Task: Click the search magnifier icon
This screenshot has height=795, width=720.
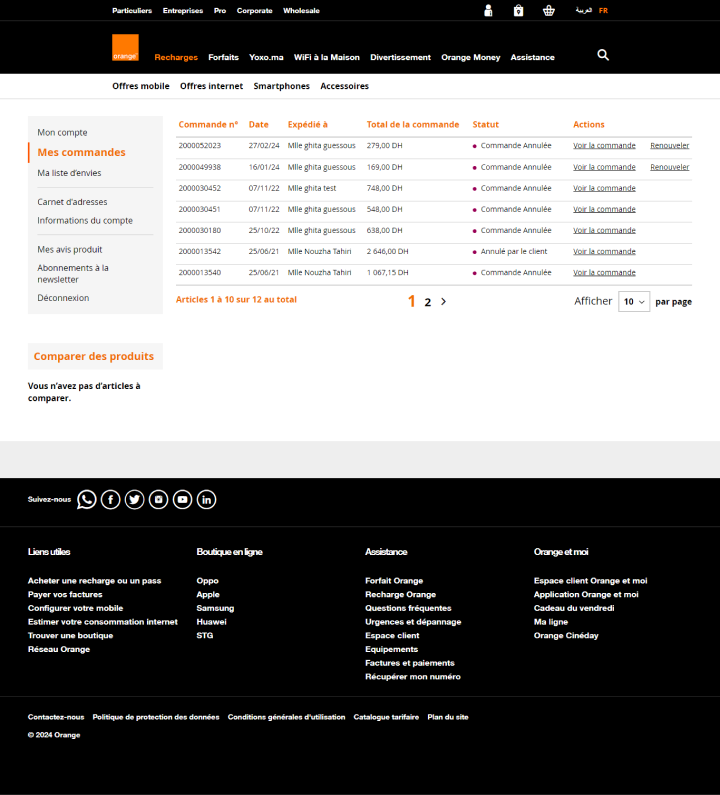Action: [603, 55]
